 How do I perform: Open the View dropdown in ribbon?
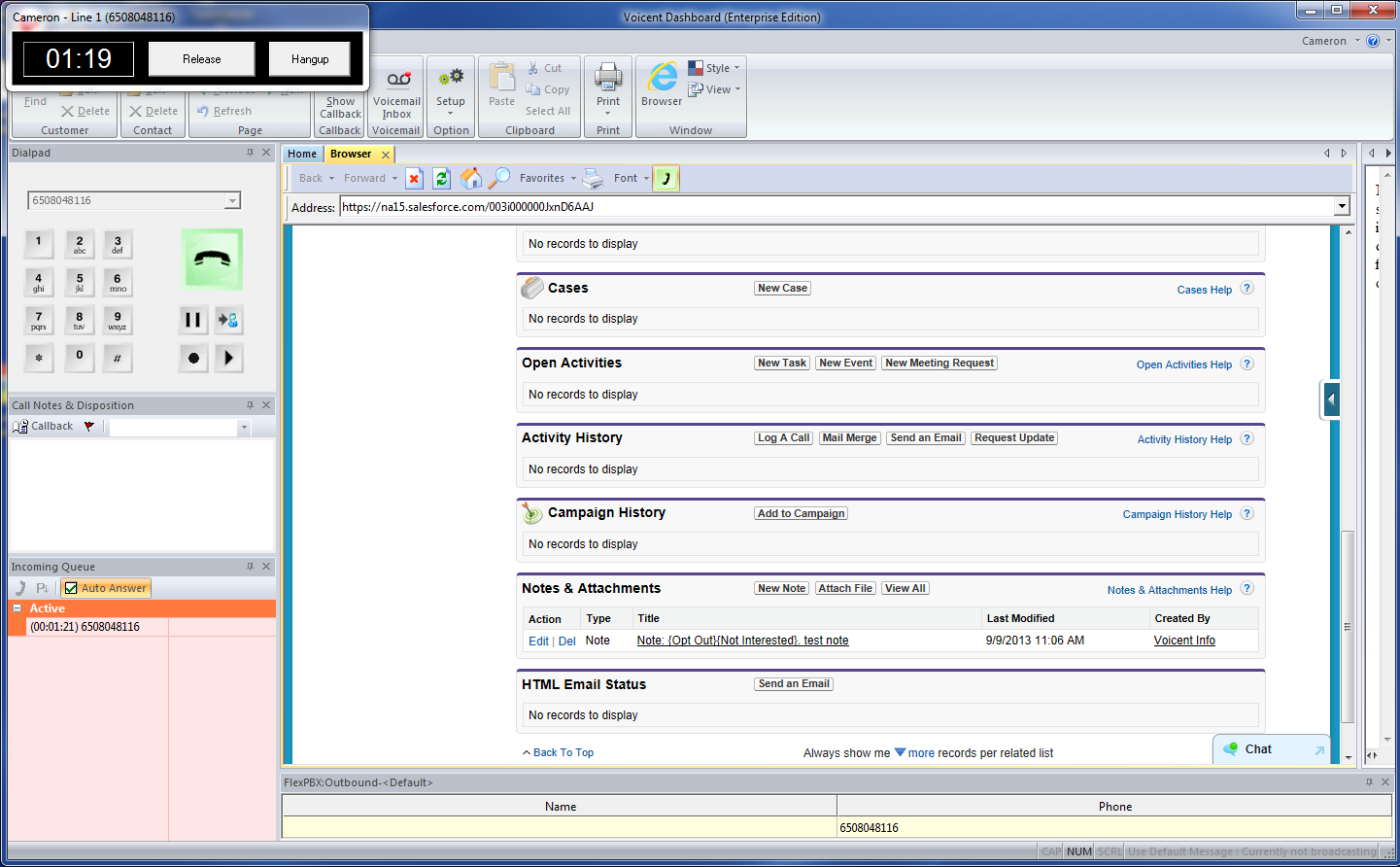tap(714, 89)
